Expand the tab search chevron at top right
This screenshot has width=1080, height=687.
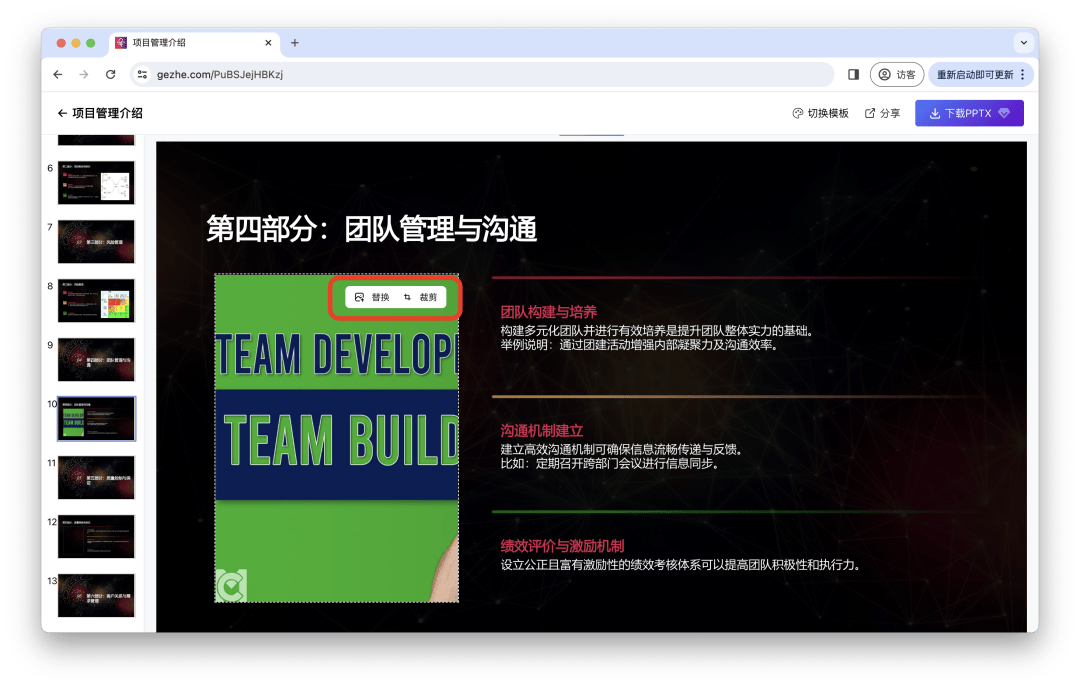(1022, 43)
